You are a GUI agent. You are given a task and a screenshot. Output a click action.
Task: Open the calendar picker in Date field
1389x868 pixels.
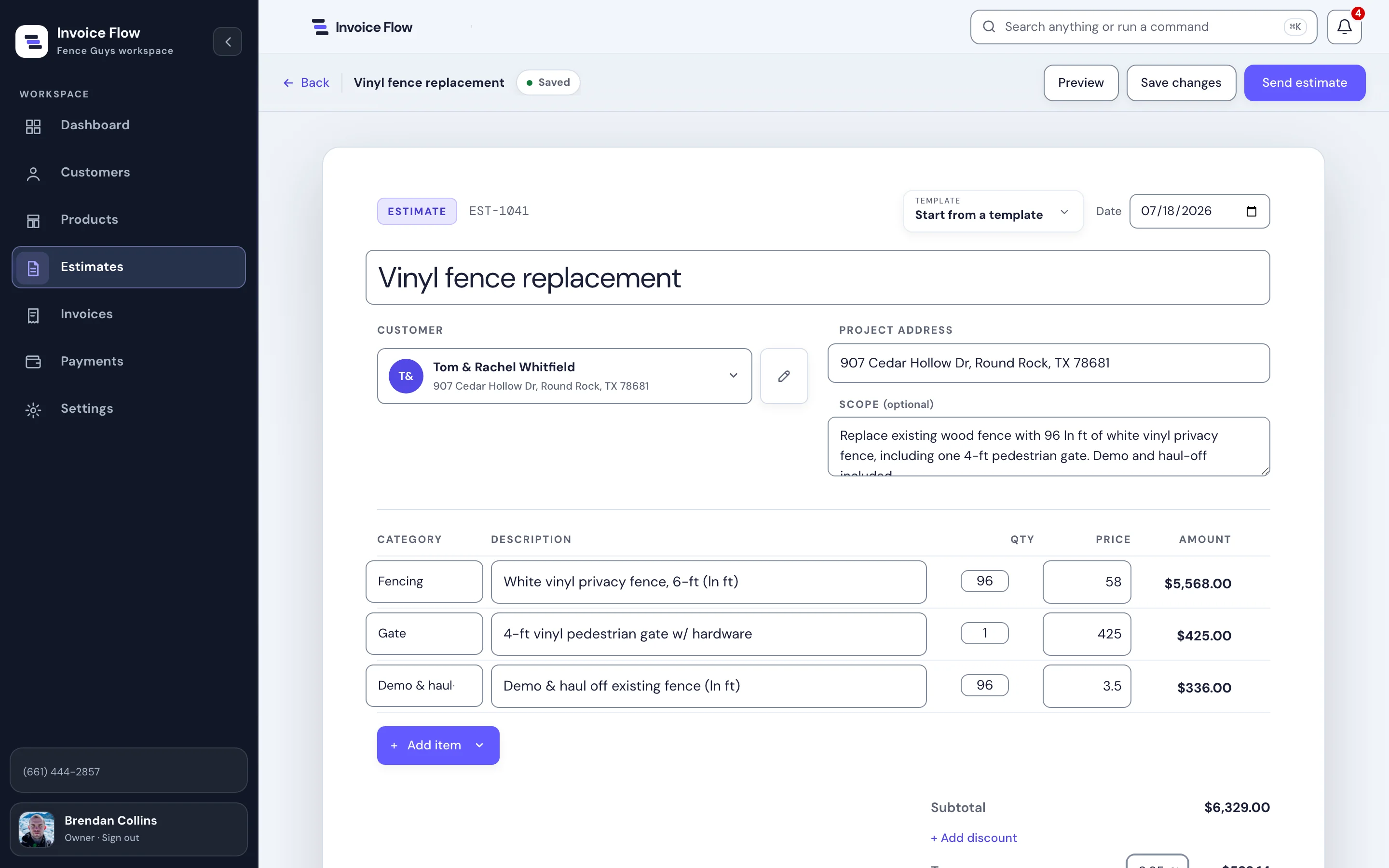pyautogui.click(x=1251, y=211)
